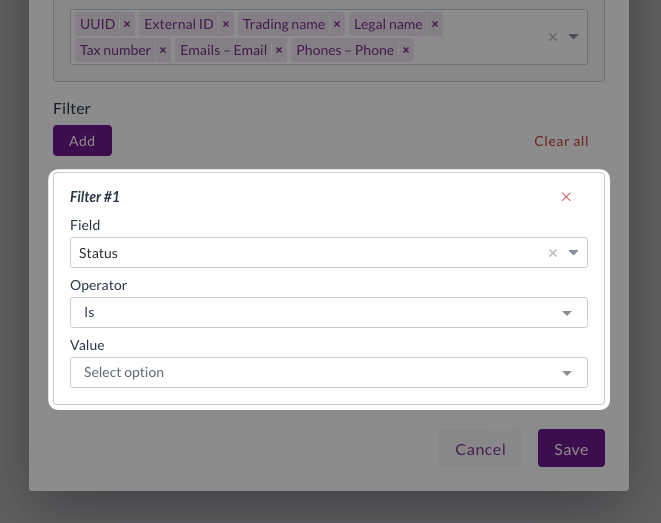Remove the Tax number tag

point(163,50)
